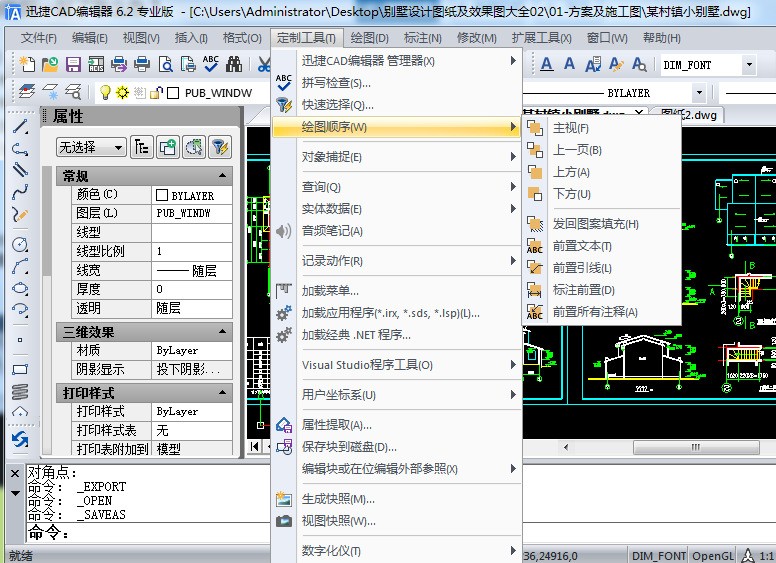Collapse the 三维效果 section

(222, 331)
